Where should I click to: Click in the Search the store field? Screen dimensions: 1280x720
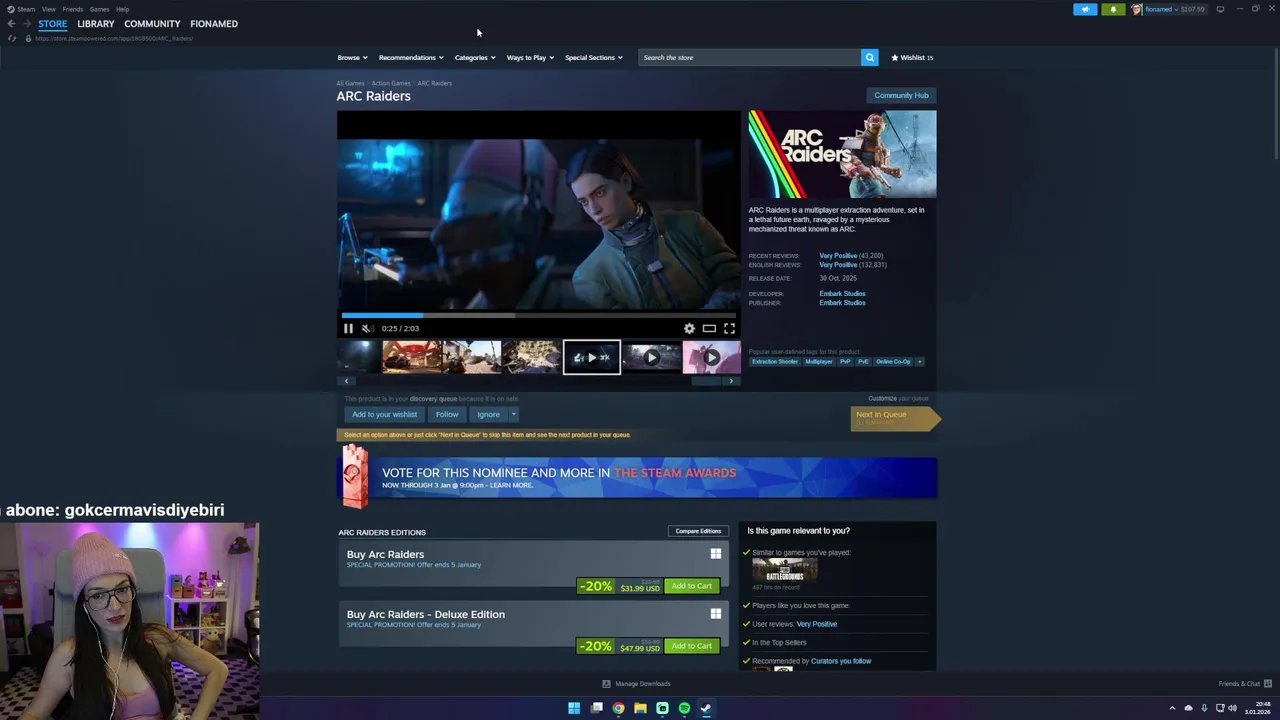coord(750,57)
